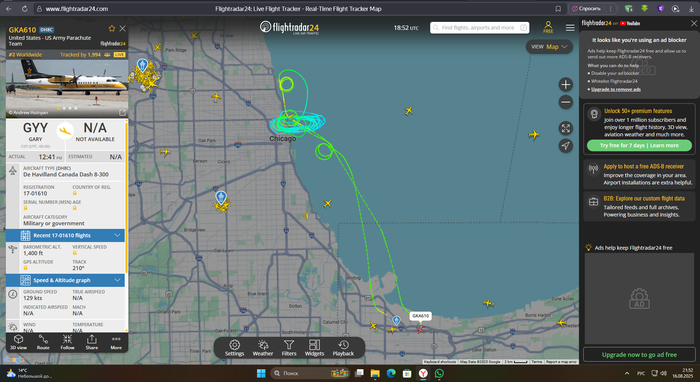The image size is (700, 382).
Task: Show the flight Route icon
Action: point(43,342)
